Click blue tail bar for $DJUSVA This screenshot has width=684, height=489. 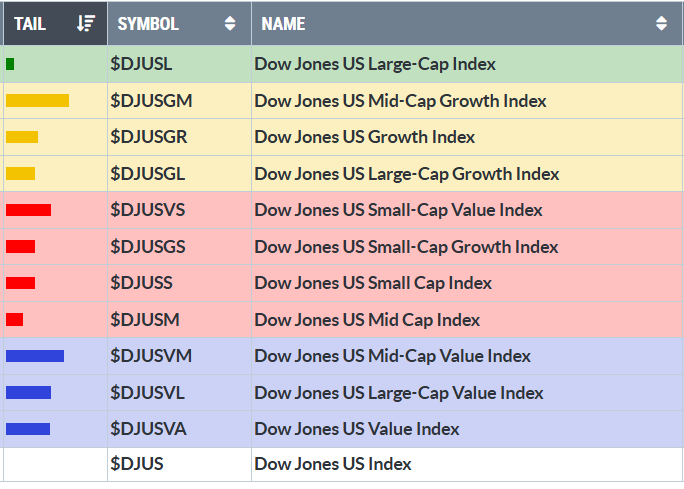coord(28,429)
